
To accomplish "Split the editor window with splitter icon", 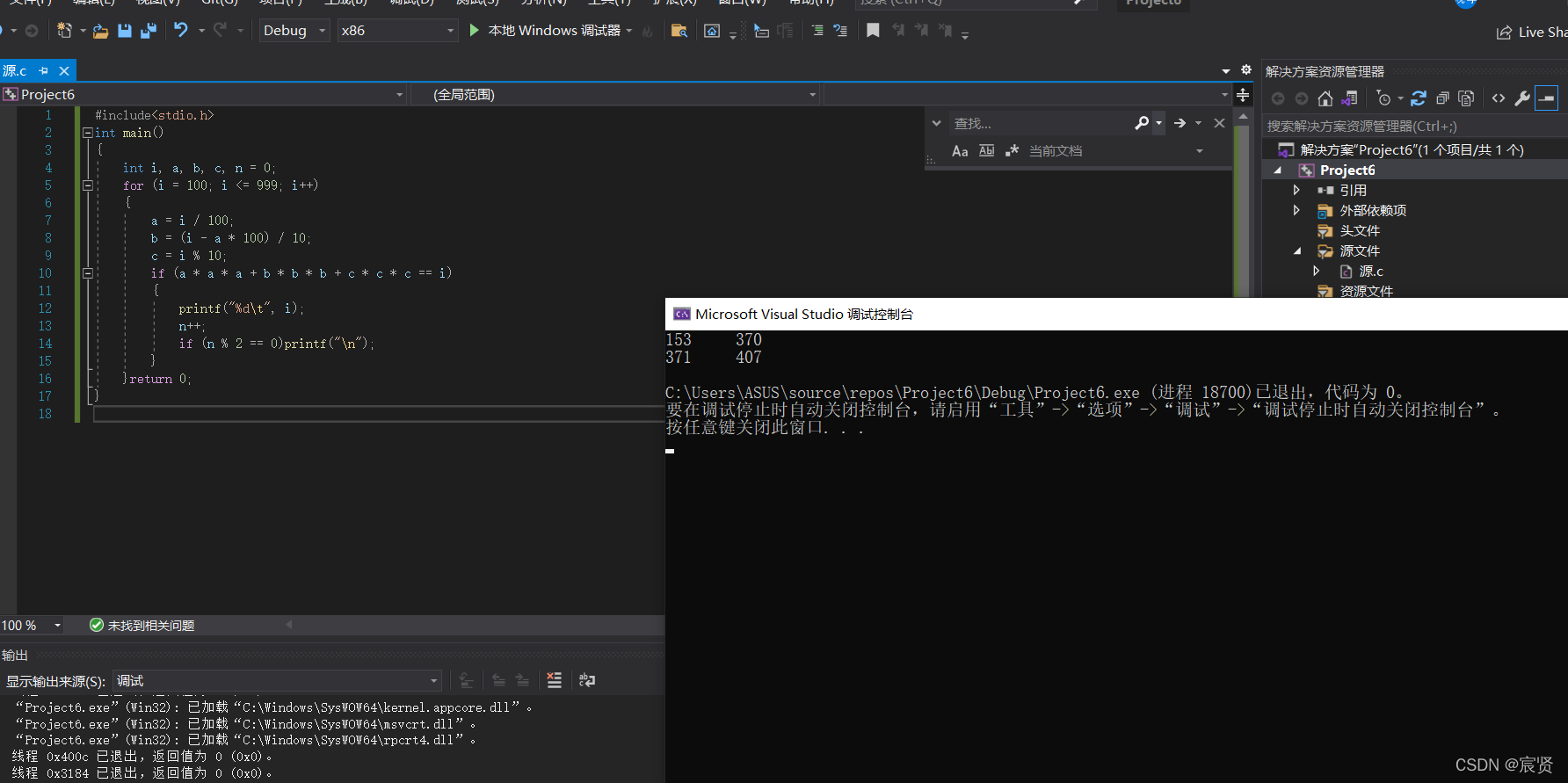I will click(x=1243, y=94).
